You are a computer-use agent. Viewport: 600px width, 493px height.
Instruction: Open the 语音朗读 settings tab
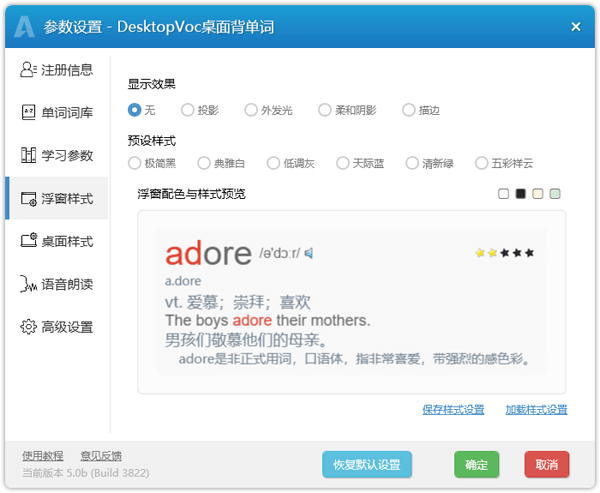point(57,284)
